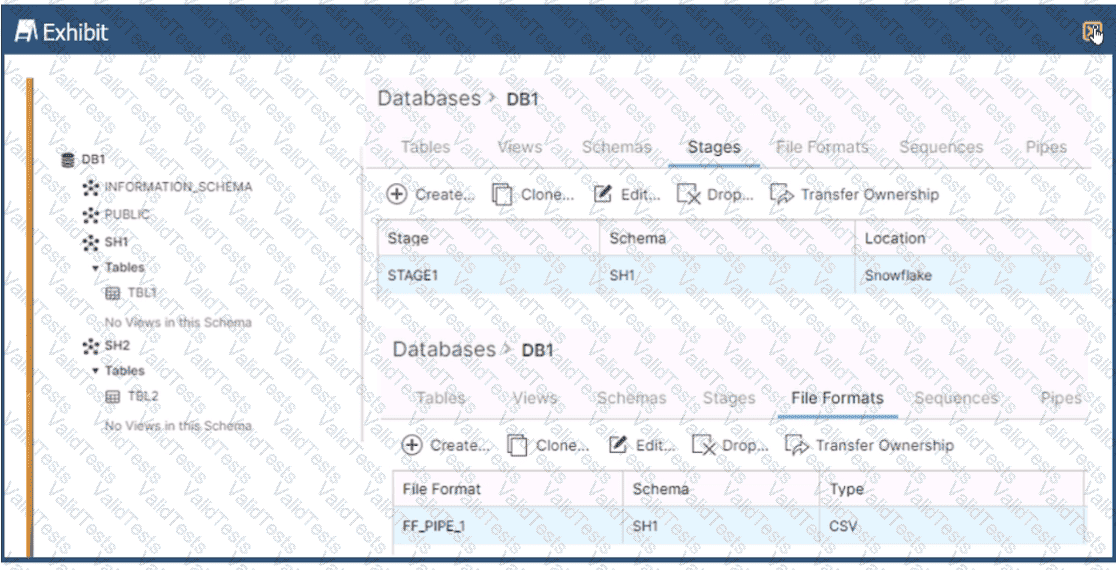Screen dimensions: 1116x570
Task: Open the SH2 schema in the tree
Action: click(x=116, y=345)
